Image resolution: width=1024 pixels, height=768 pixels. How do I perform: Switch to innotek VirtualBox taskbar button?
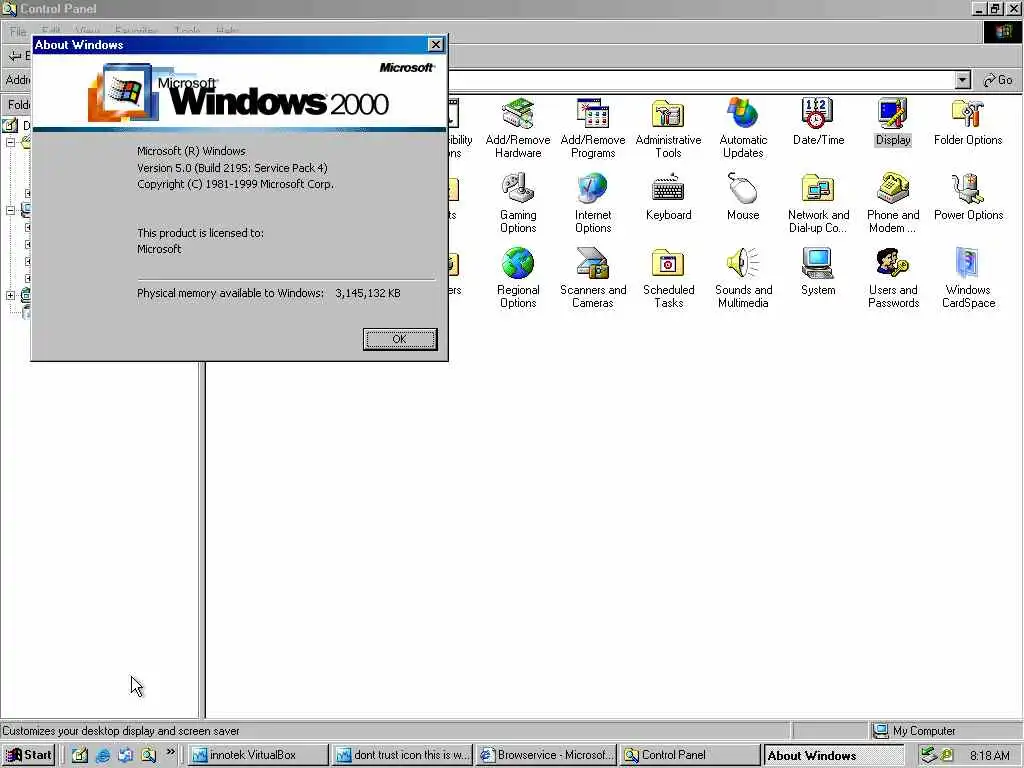click(x=259, y=755)
